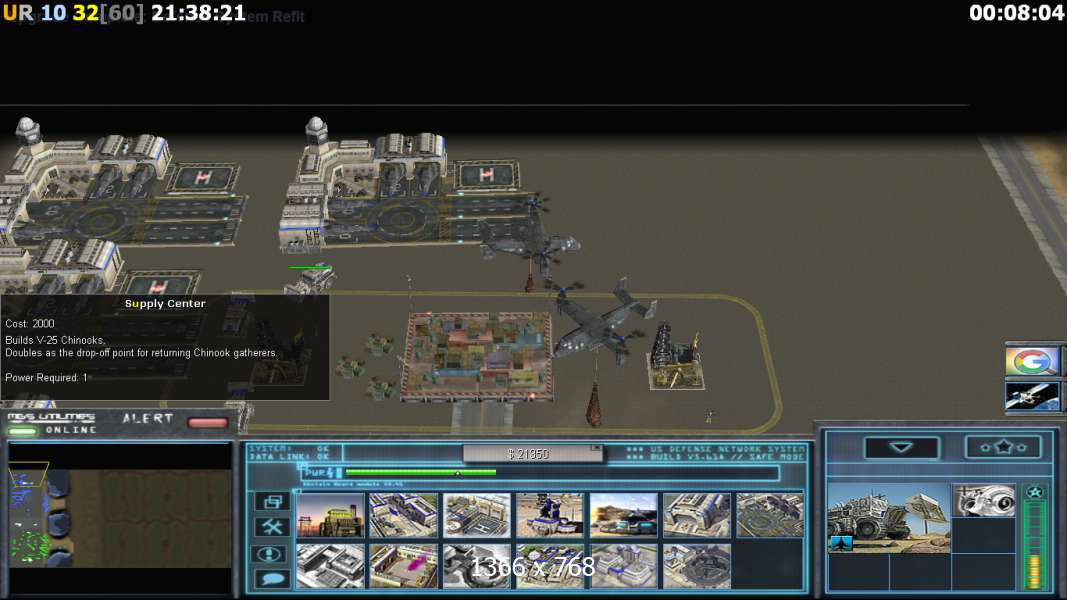This screenshot has height=600, width=1067.
Task: Open the chat speech bubble button
Action: pos(272,579)
